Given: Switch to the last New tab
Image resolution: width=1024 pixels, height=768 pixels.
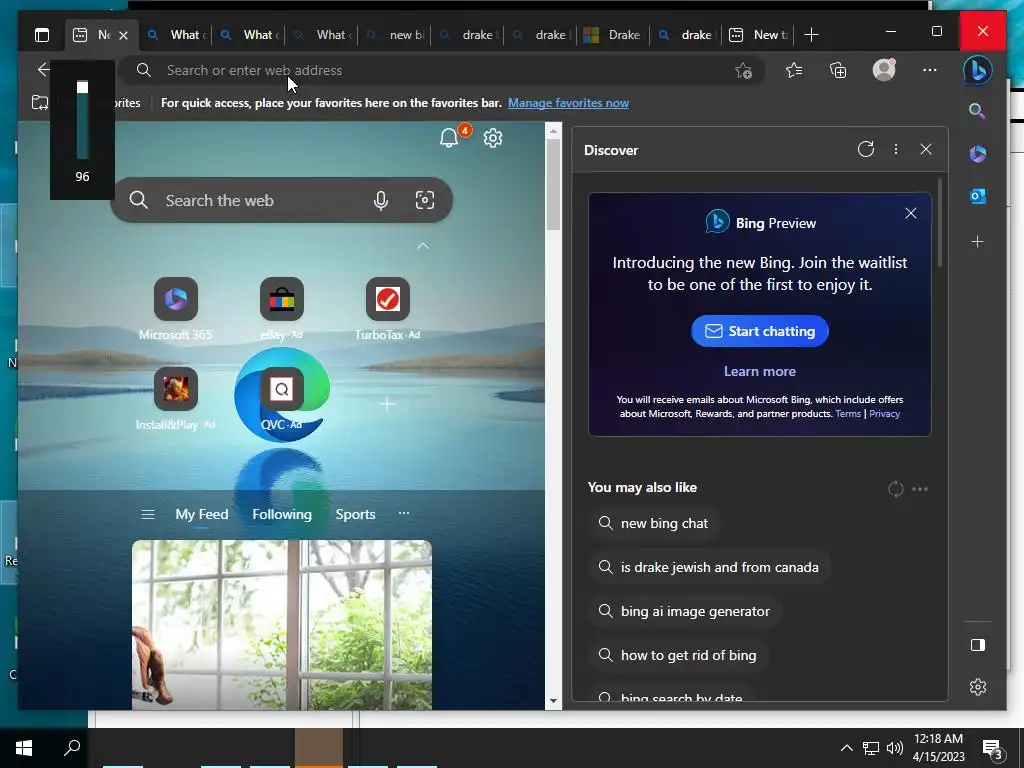Looking at the screenshot, I should 758,35.
